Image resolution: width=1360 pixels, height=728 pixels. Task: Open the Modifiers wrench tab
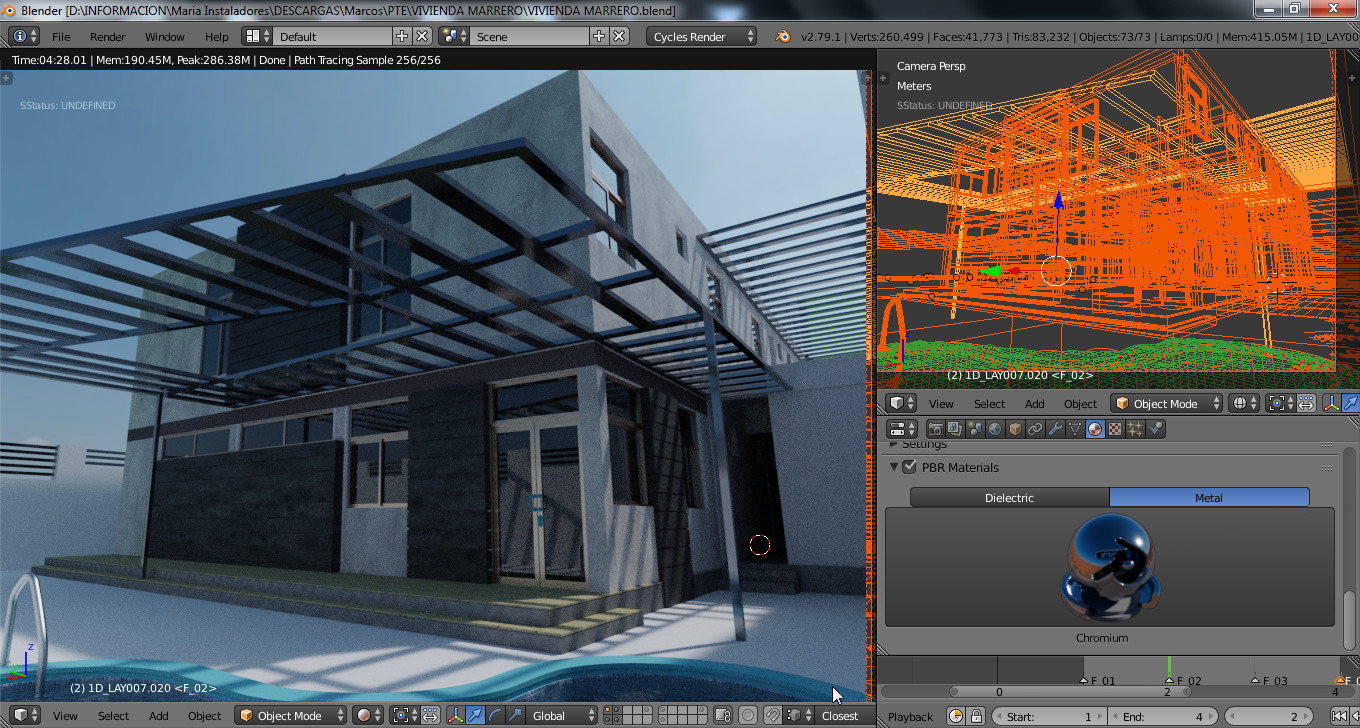tap(1055, 429)
